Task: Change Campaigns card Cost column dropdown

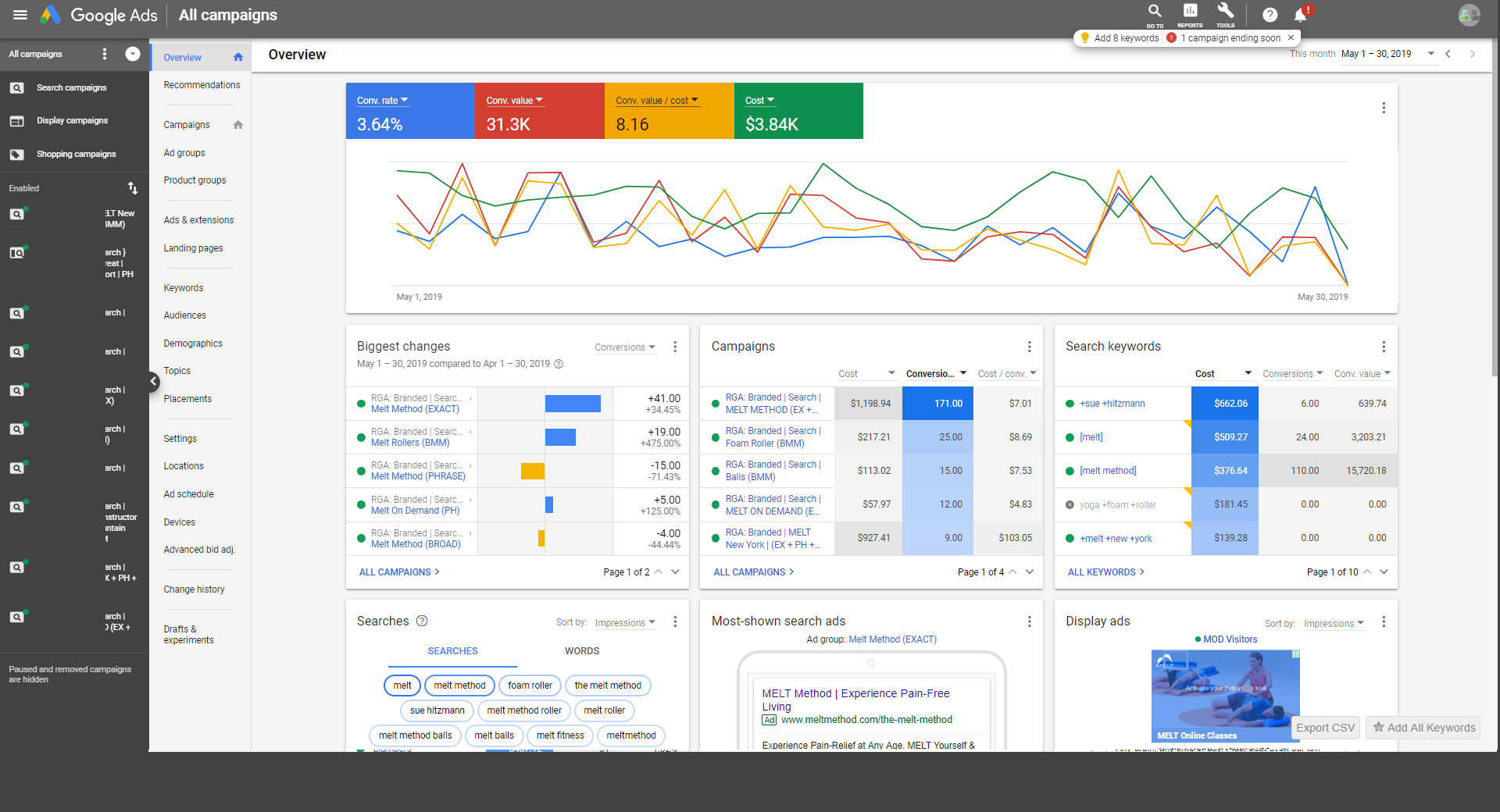Action: (x=866, y=374)
